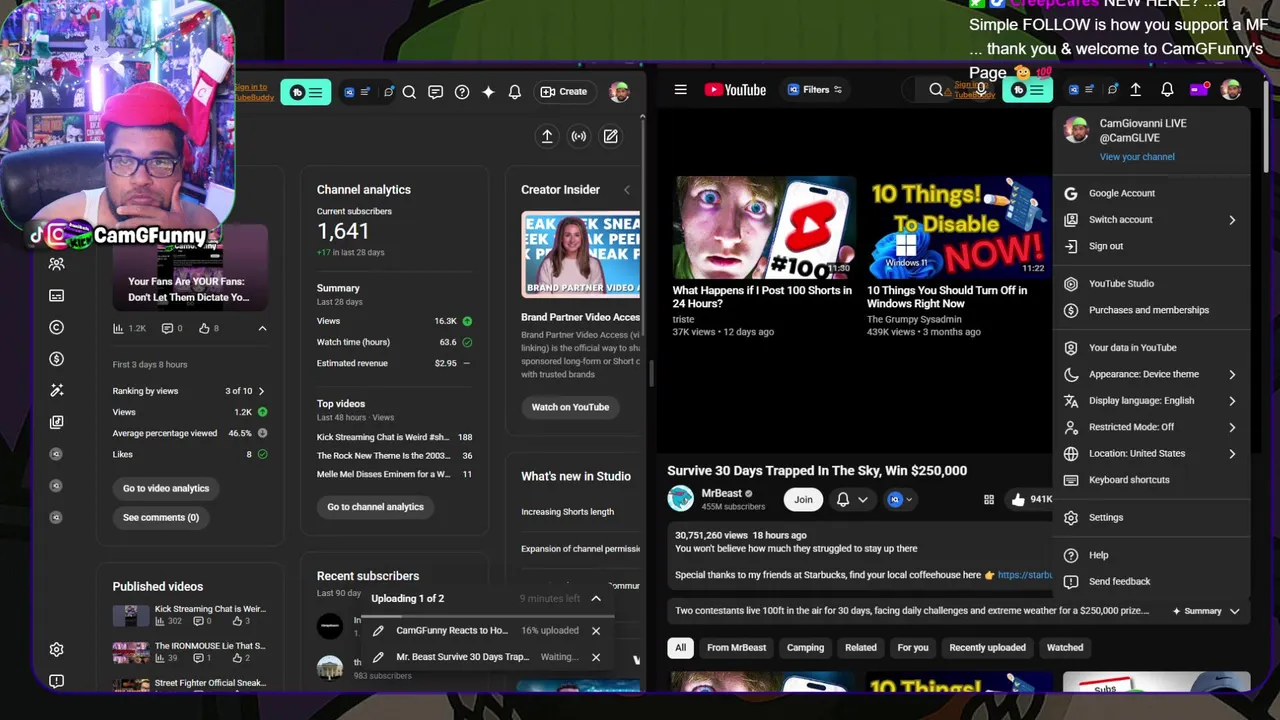Open the Studio account avatar

[x=619, y=92]
